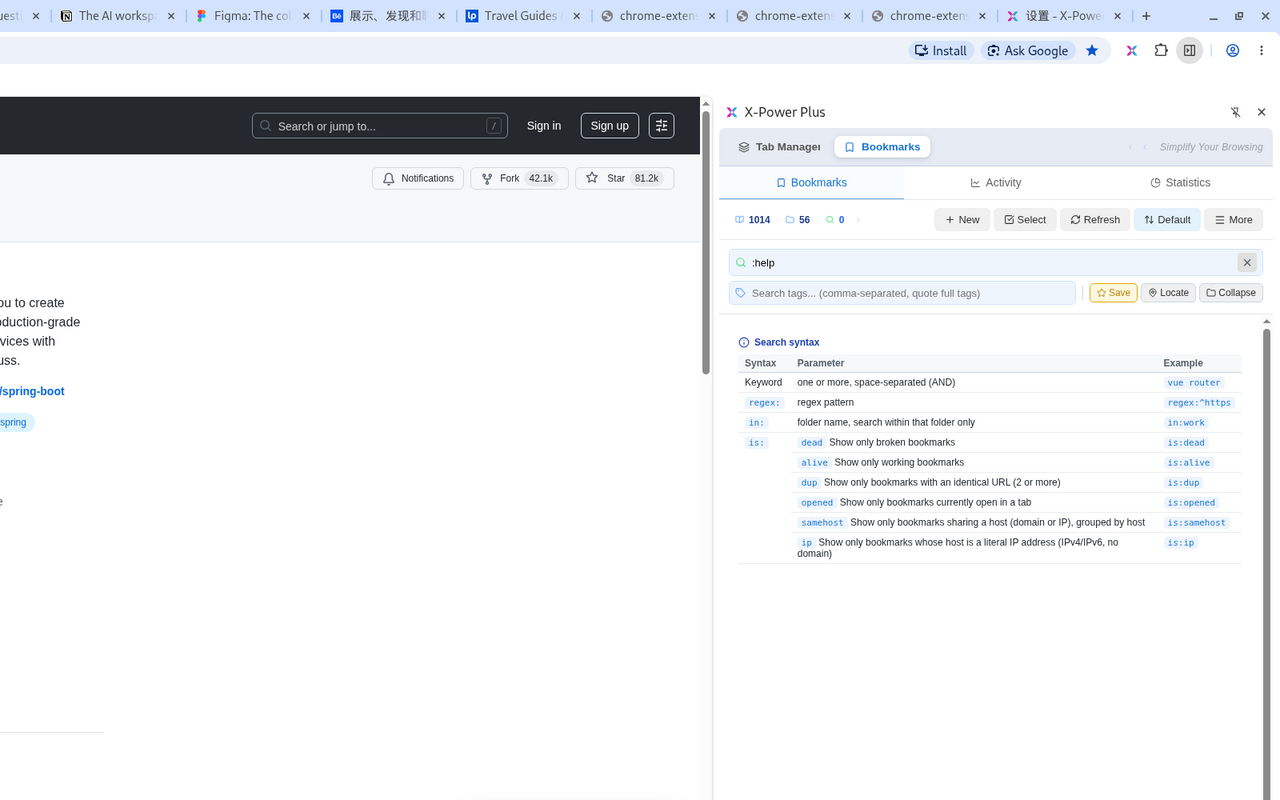Clear the :help search query
This screenshot has height=800, width=1280.
[x=1247, y=263]
